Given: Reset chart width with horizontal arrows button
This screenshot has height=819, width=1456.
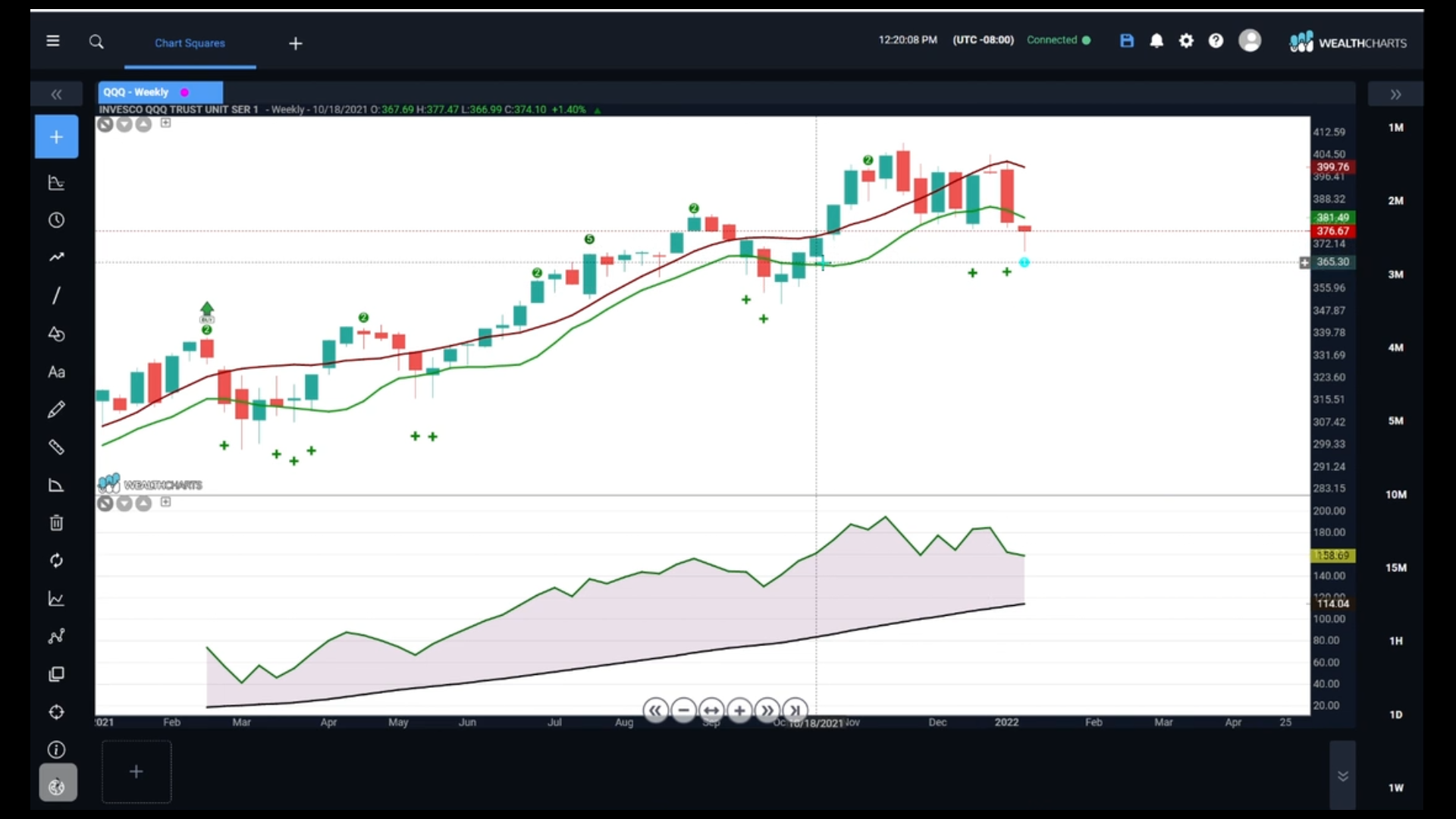Looking at the screenshot, I should tap(711, 711).
